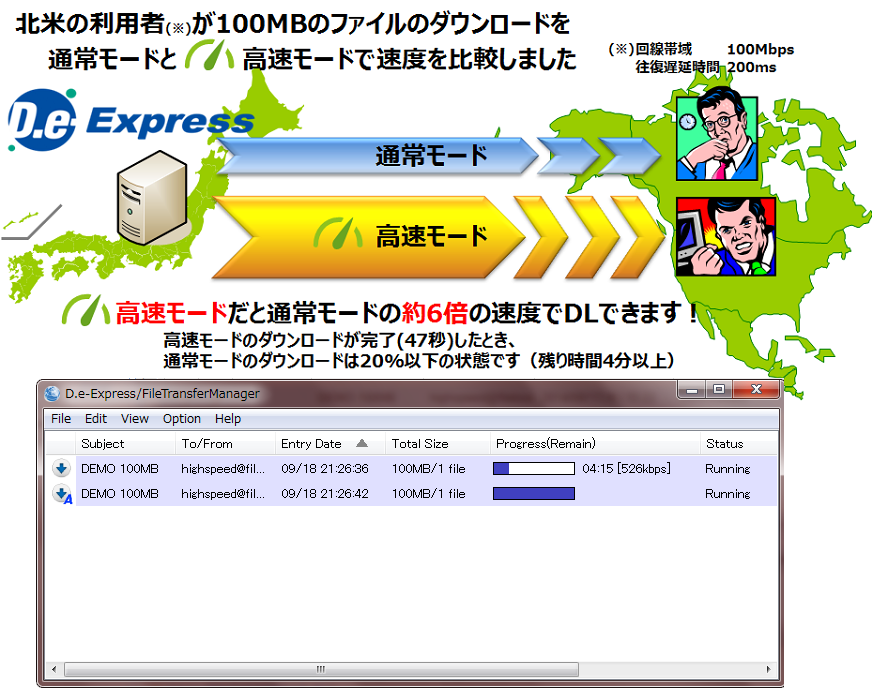Open the View menu
The image size is (872, 698).
[135, 419]
